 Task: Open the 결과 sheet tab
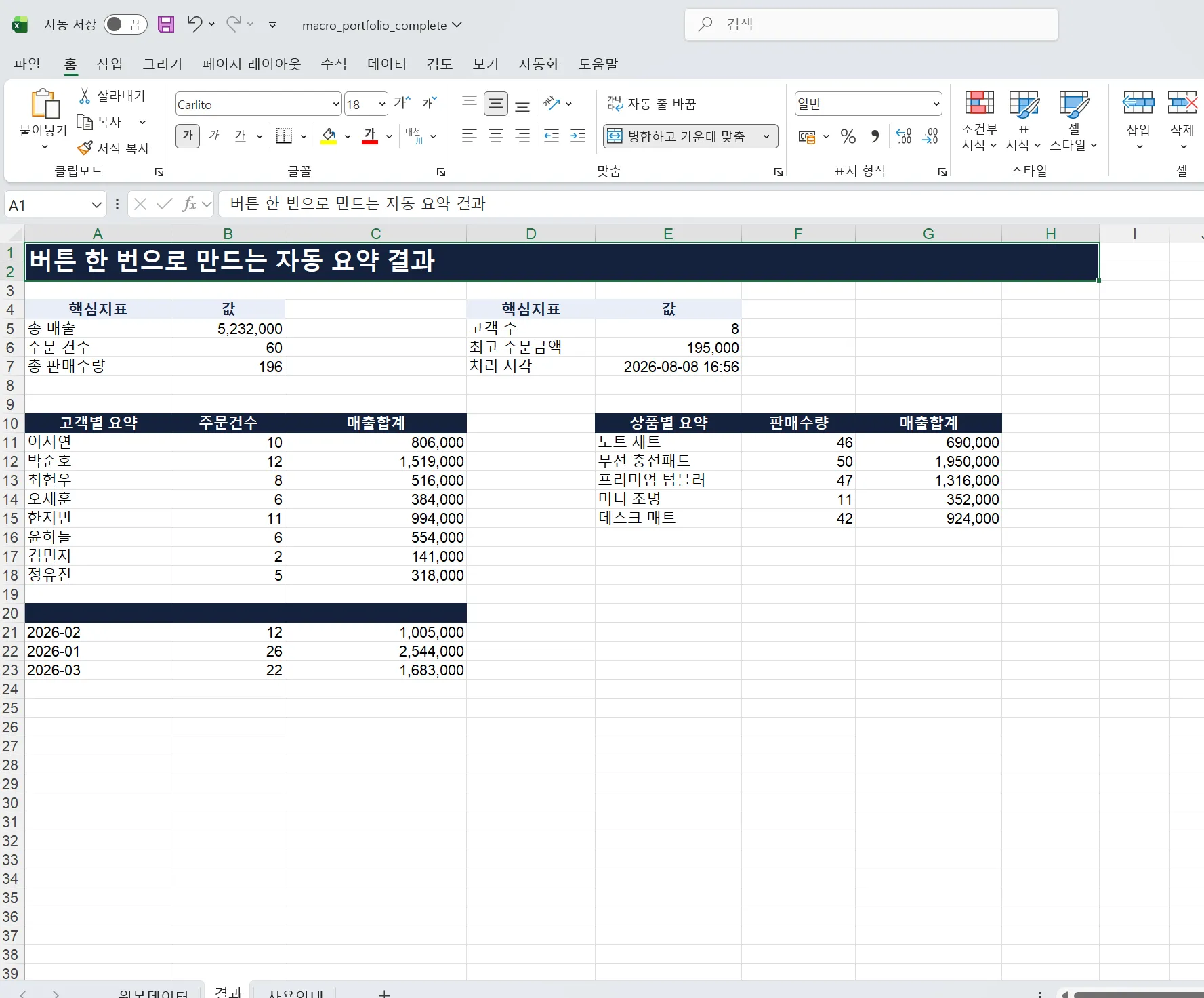(x=228, y=991)
